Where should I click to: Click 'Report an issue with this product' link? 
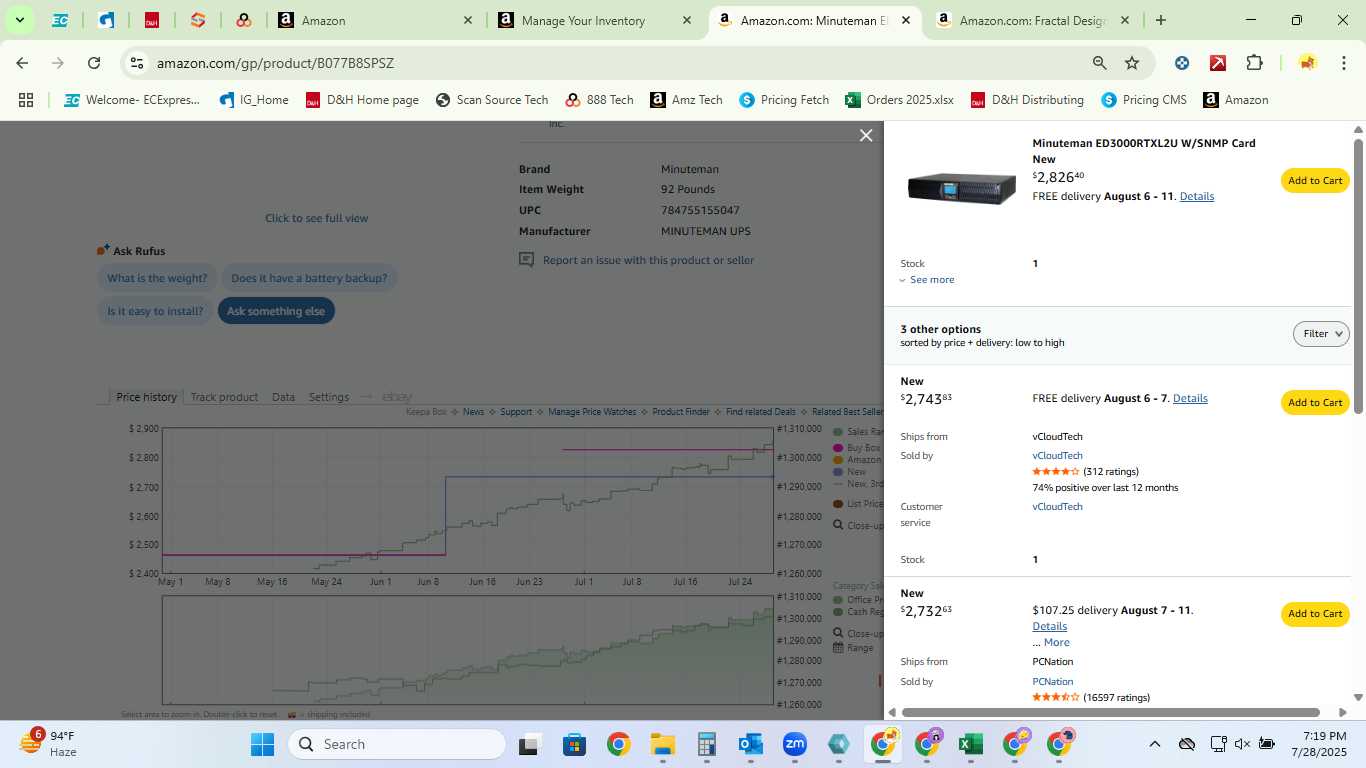(x=648, y=260)
